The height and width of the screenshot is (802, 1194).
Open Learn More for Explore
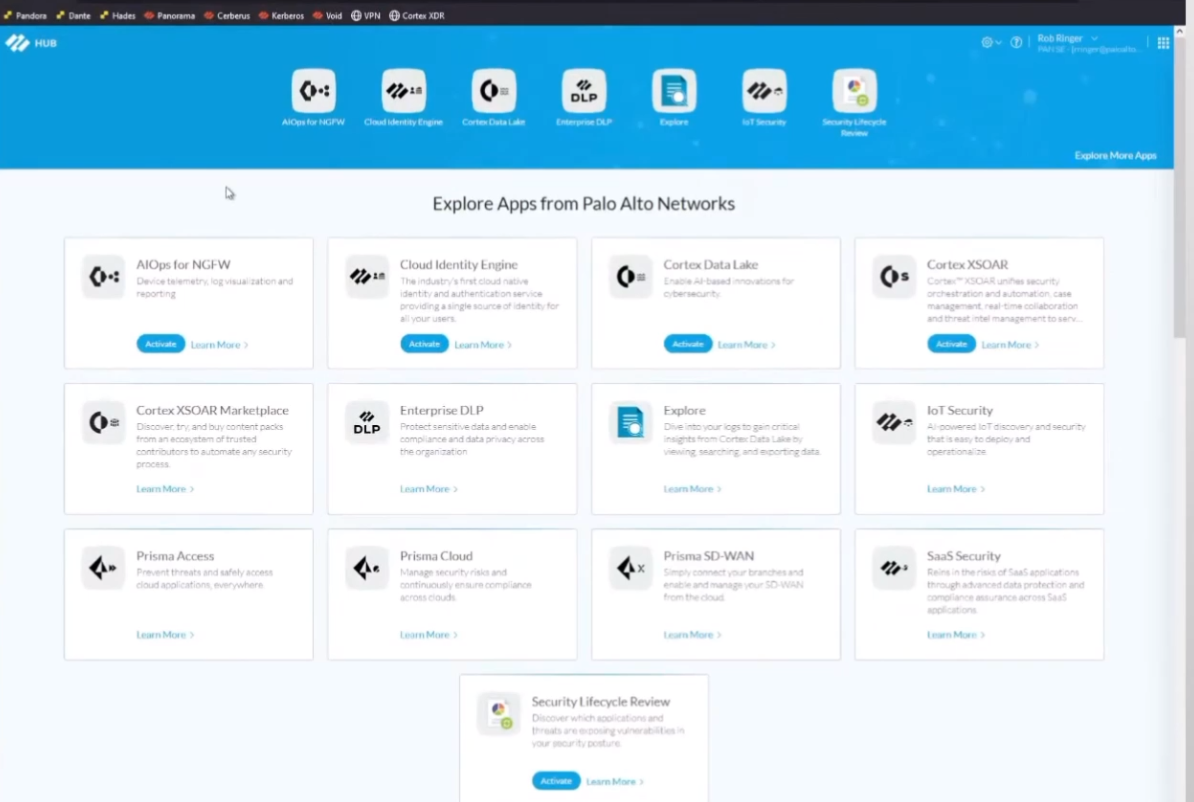click(692, 489)
